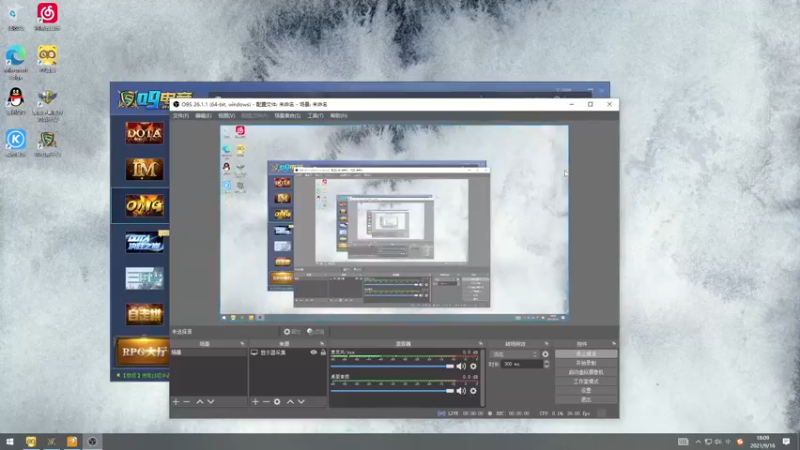The image size is (800, 450).
Task: Open the yellow raccoon app desktop shortcut
Action: [x=47, y=59]
